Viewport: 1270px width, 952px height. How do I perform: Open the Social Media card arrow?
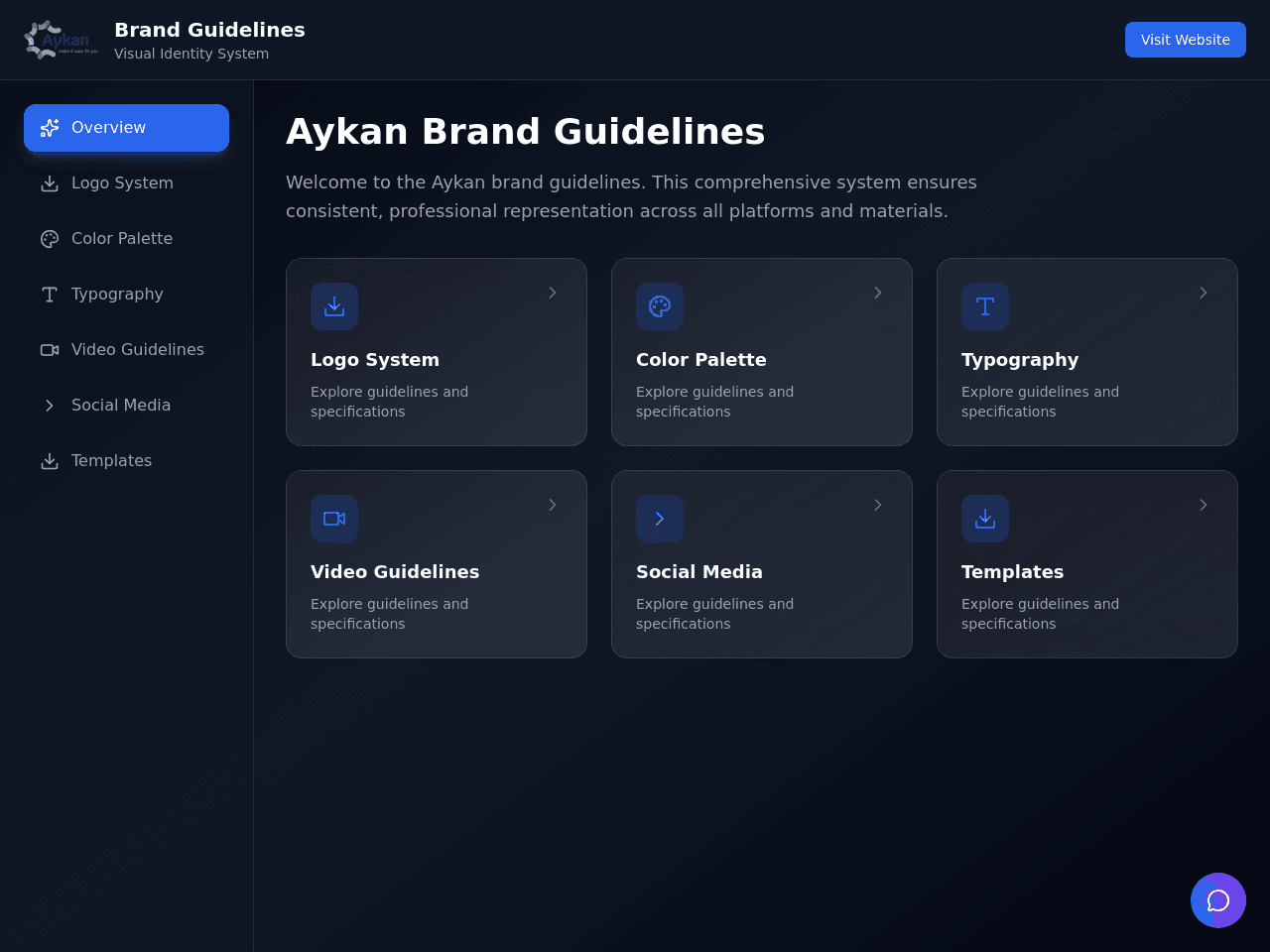[x=878, y=505]
